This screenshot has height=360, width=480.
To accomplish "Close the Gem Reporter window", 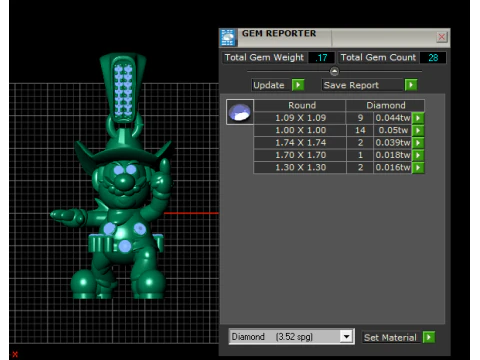I will tap(442, 37).
